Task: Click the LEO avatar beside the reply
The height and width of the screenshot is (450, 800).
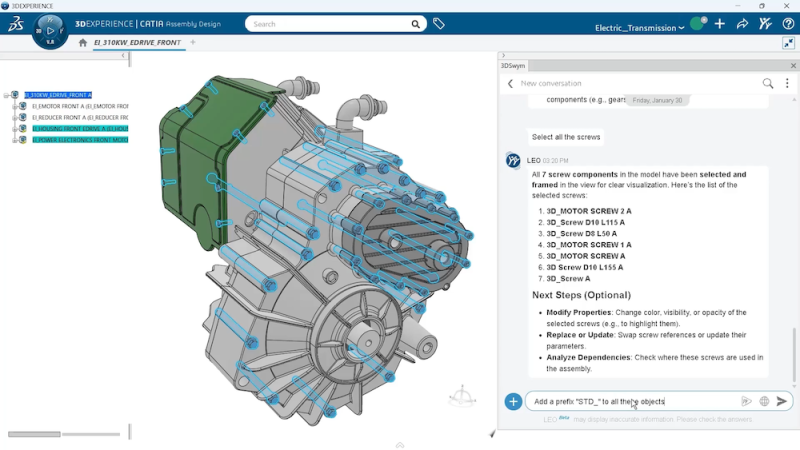Action: 513,160
